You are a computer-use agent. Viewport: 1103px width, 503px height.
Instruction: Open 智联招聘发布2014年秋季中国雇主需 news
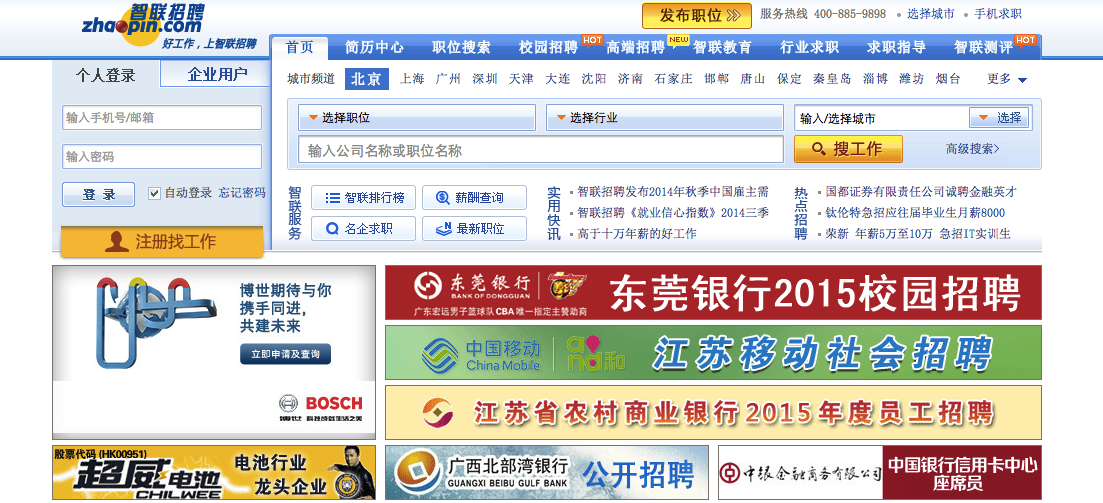673,191
